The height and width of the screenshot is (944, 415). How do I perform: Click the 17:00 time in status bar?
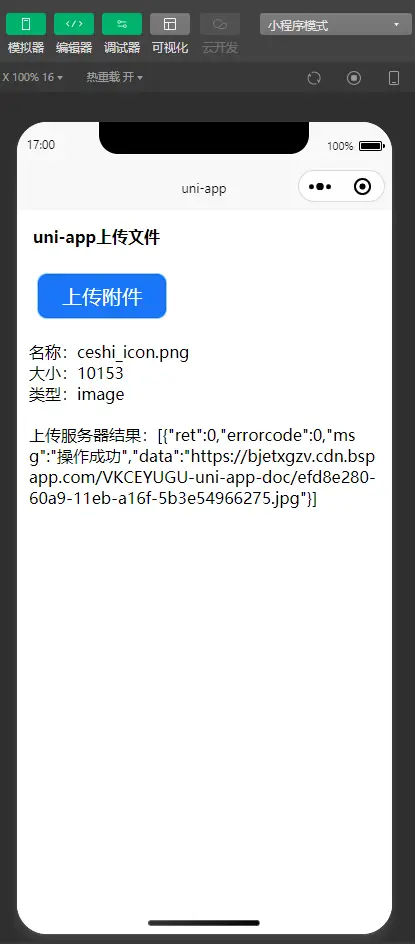[41, 144]
